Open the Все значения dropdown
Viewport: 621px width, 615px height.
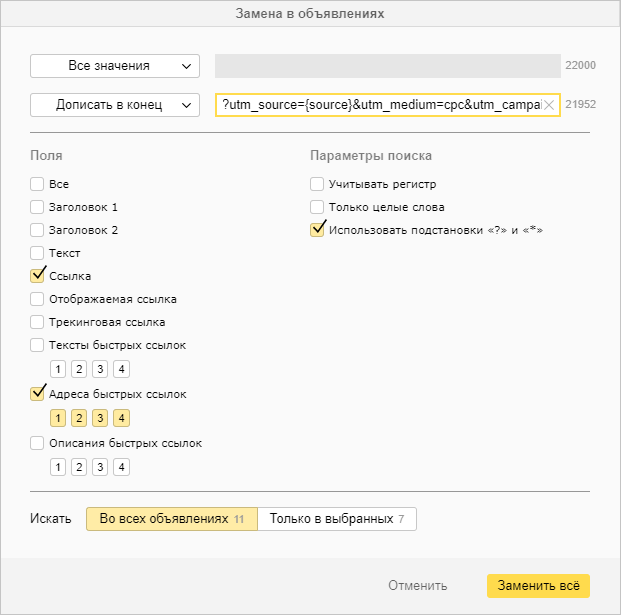click(x=115, y=66)
